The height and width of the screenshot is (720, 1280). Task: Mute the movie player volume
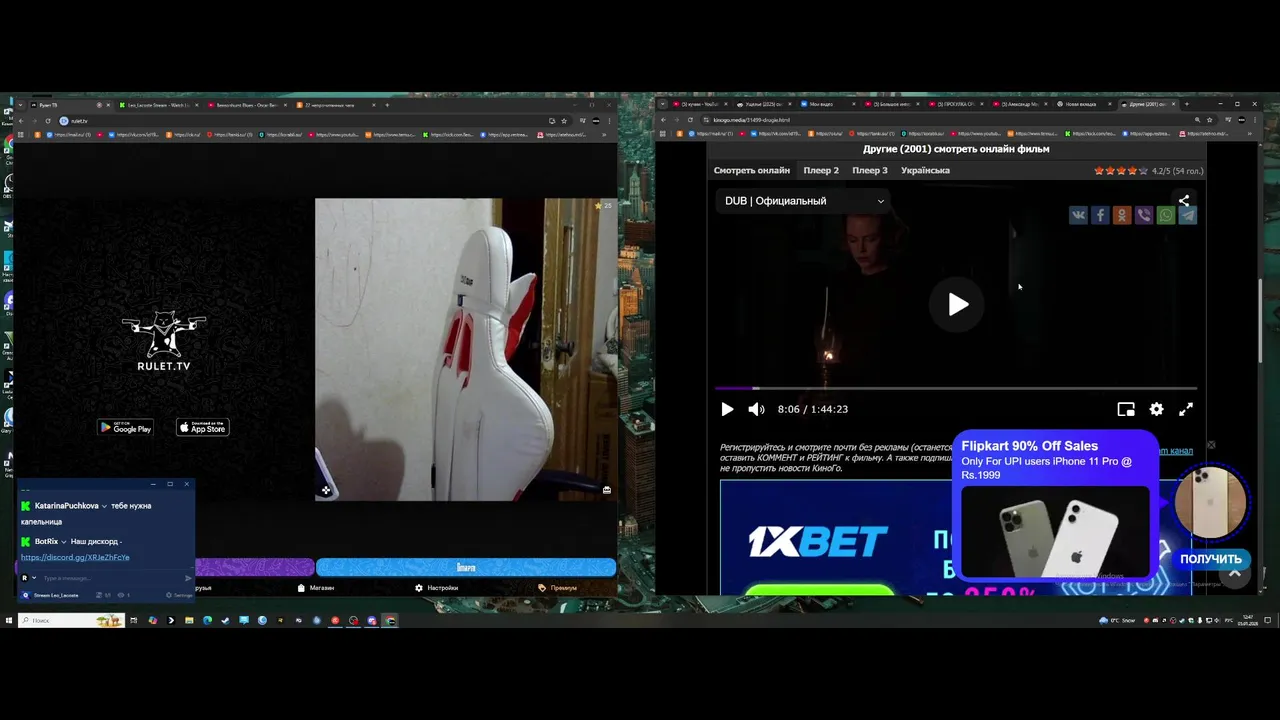pos(756,409)
